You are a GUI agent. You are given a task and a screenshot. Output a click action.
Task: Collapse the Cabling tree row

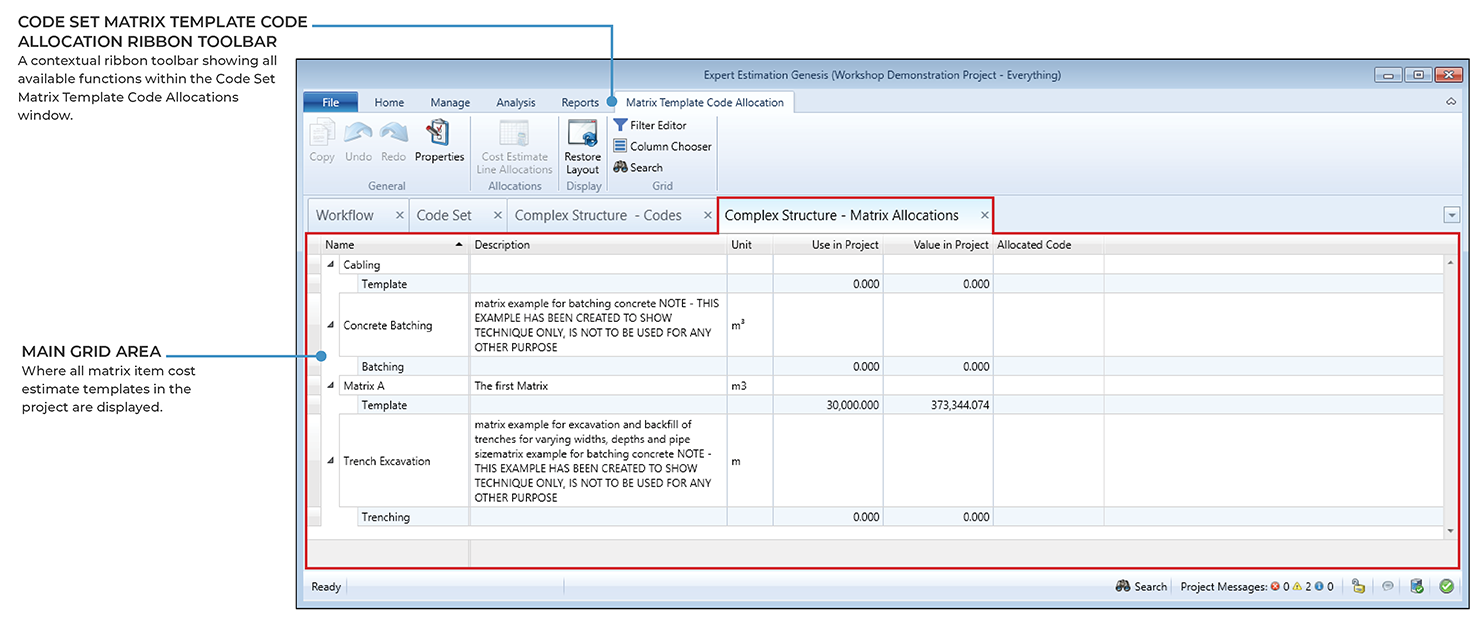[x=331, y=265]
